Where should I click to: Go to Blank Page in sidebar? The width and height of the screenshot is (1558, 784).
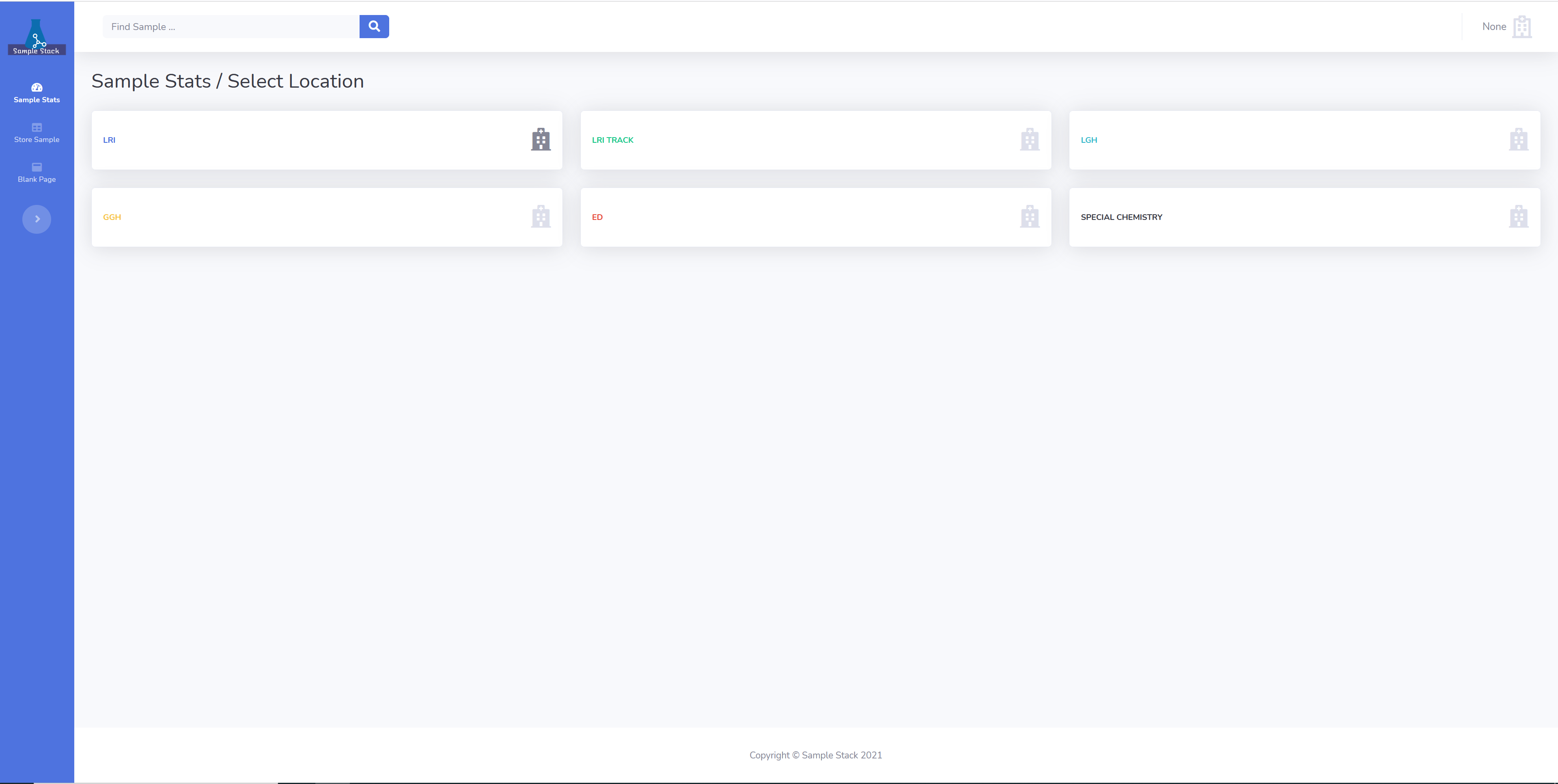(37, 172)
